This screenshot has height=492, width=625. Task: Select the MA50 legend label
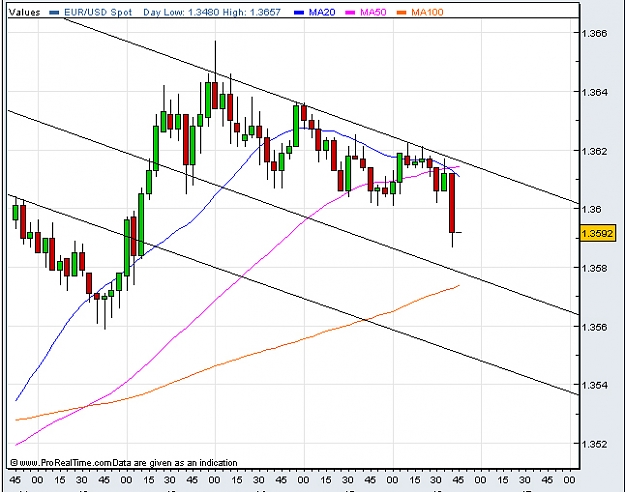373,12
